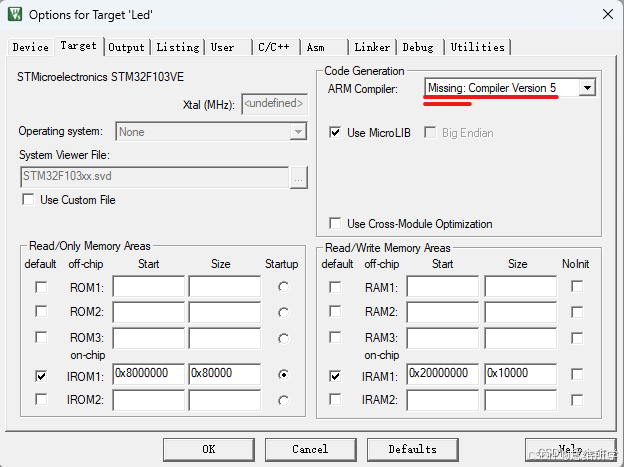Viewport: 624px width, 467px height.
Task: Close the Options for Target dialog
Action: (x=608, y=15)
